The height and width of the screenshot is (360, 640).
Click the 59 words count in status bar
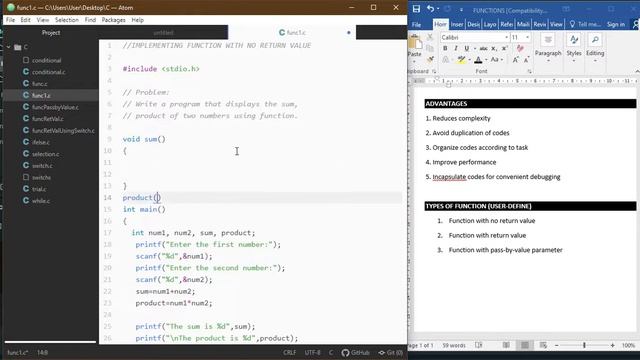point(454,345)
